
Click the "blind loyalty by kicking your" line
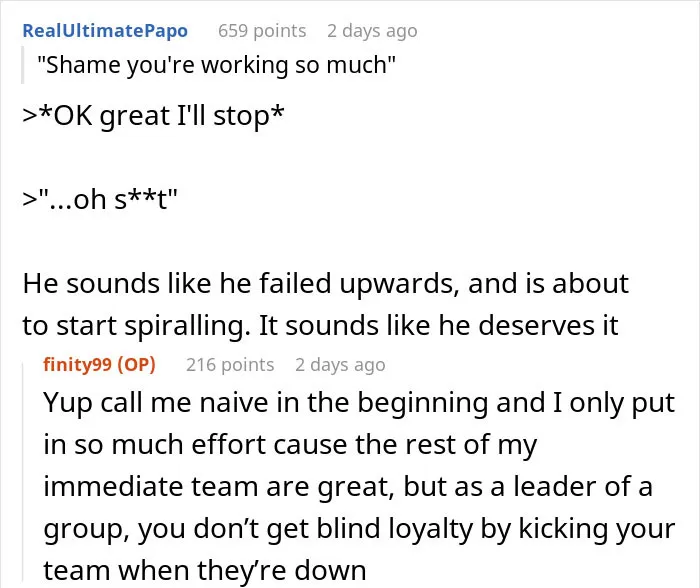pyautogui.click(x=359, y=529)
